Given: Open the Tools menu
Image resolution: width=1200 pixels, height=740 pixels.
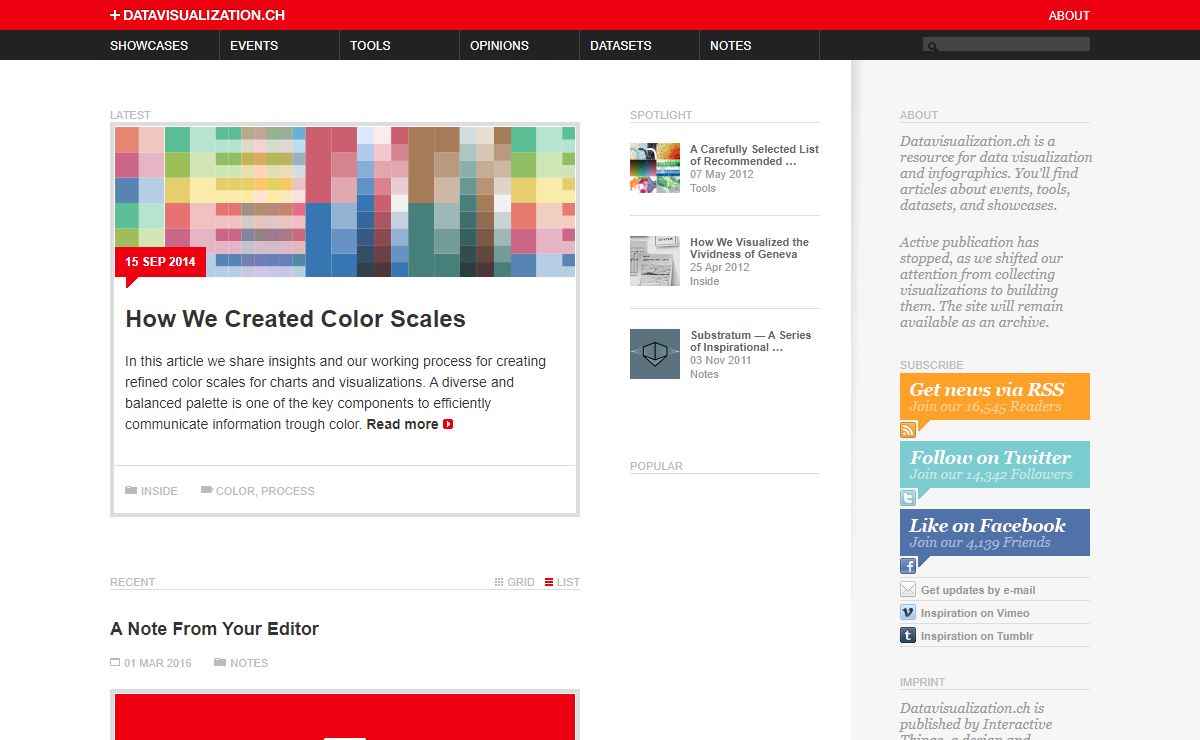Looking at the screenshot, I should tap(370, 45).
